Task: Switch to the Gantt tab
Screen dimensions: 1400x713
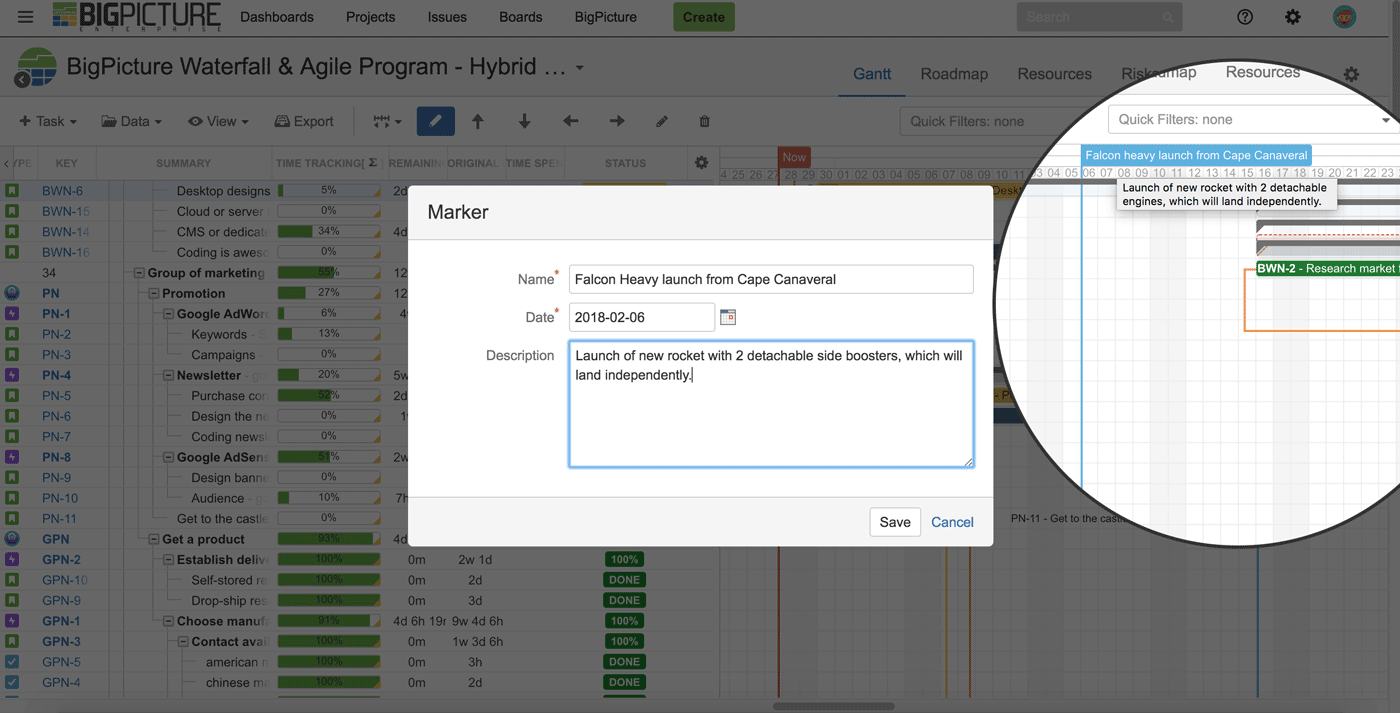Action: (872, 74)
